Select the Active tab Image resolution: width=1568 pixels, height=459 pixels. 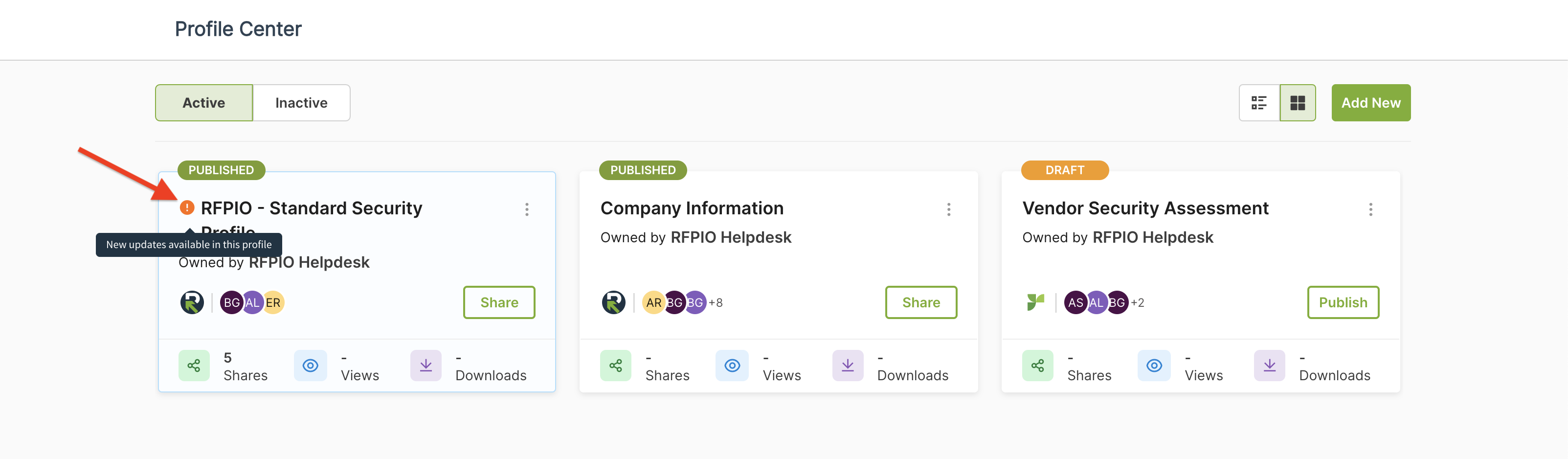tap(204, 103)
